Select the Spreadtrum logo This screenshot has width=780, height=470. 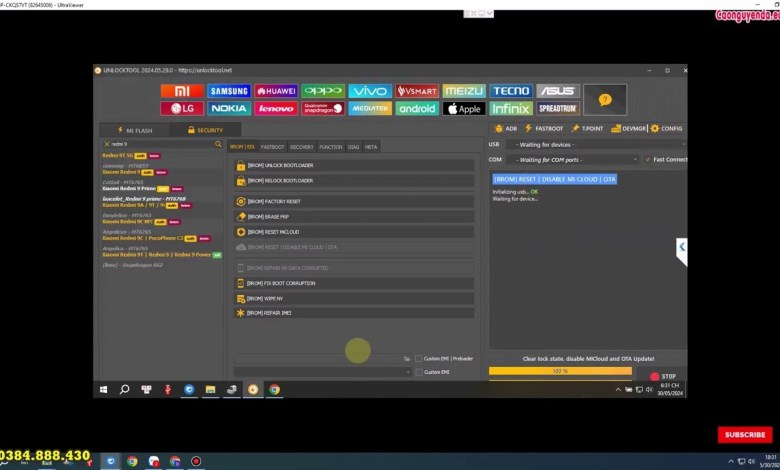(558, 108)
